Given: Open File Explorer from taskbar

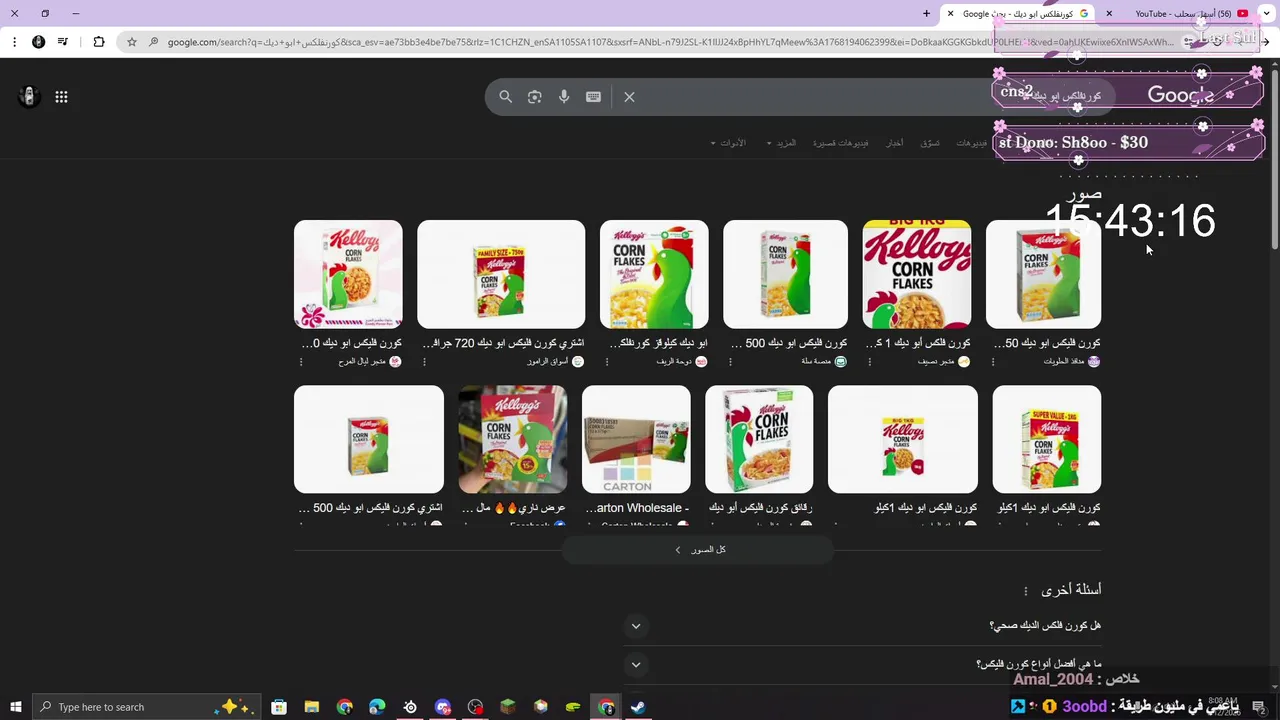Looking at the screenshot, I should pyautogui.click(x=312, y=707).
